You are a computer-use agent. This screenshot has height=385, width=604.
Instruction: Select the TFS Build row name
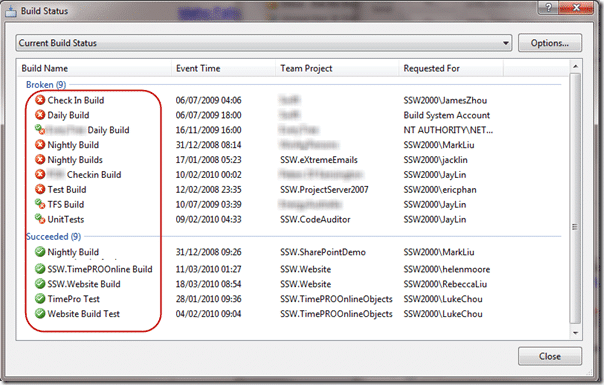point(65,204)
